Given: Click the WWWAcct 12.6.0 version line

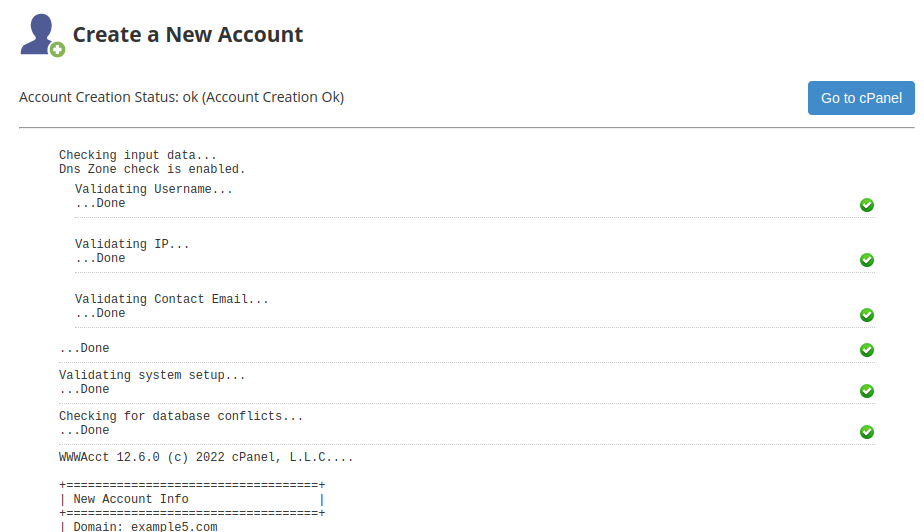Looking at the screenshot, I should pyautogui.click(x=205, y=457).
